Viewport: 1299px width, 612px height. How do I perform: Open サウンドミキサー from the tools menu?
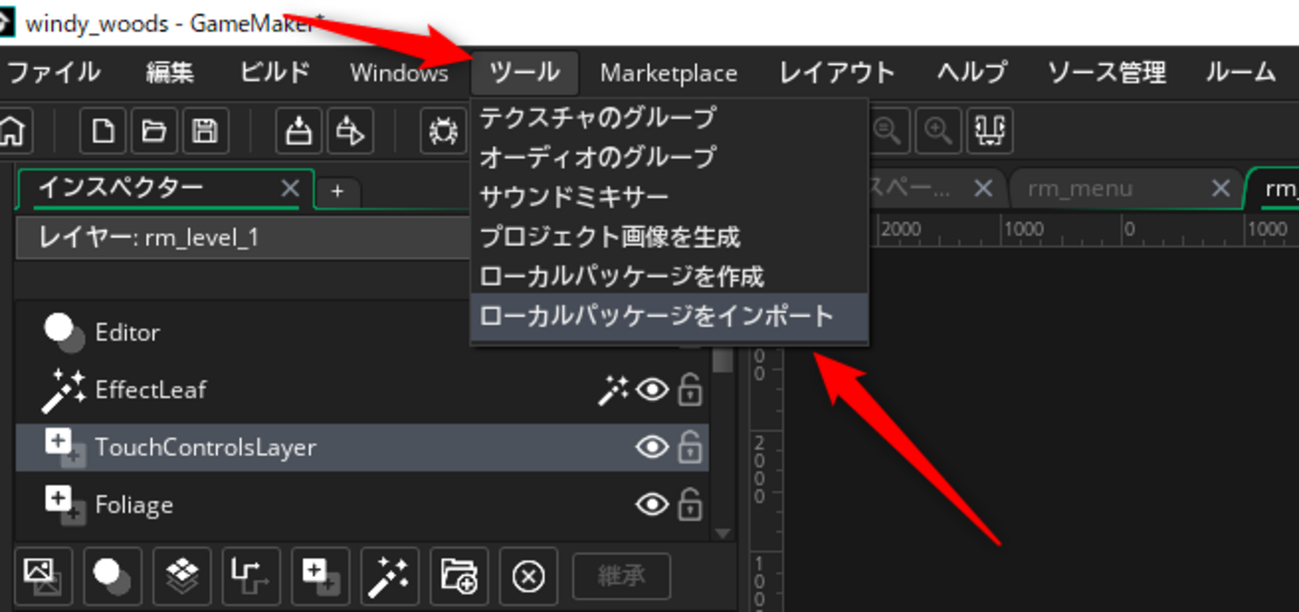point(669,197)
